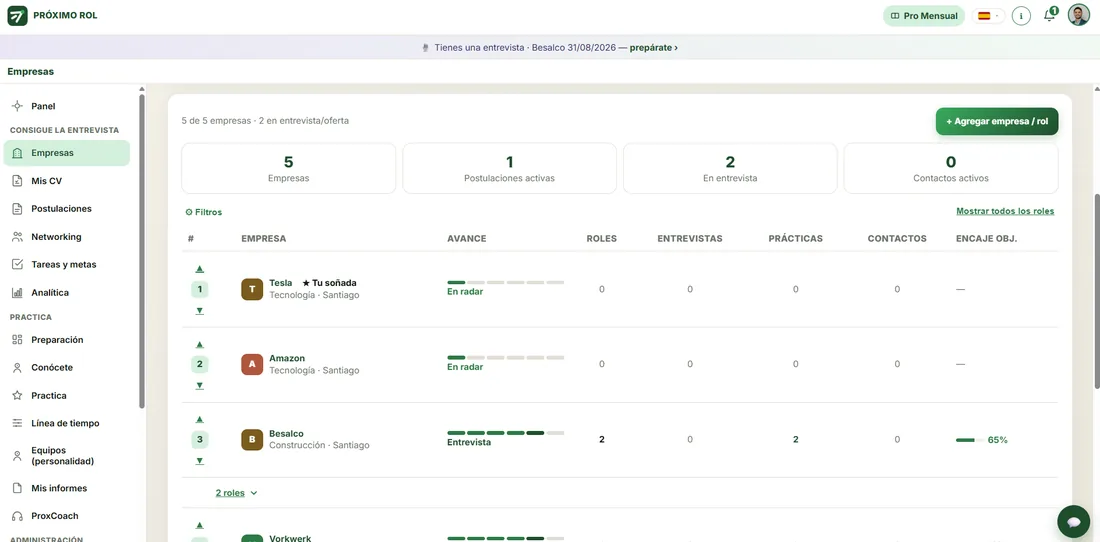
Task: Click the Panel crosshair icon
Action: tap(18, 106)
